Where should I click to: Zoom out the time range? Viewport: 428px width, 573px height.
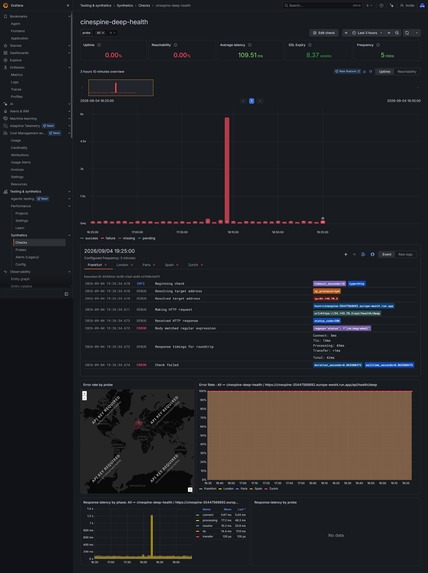pos(397,33)
